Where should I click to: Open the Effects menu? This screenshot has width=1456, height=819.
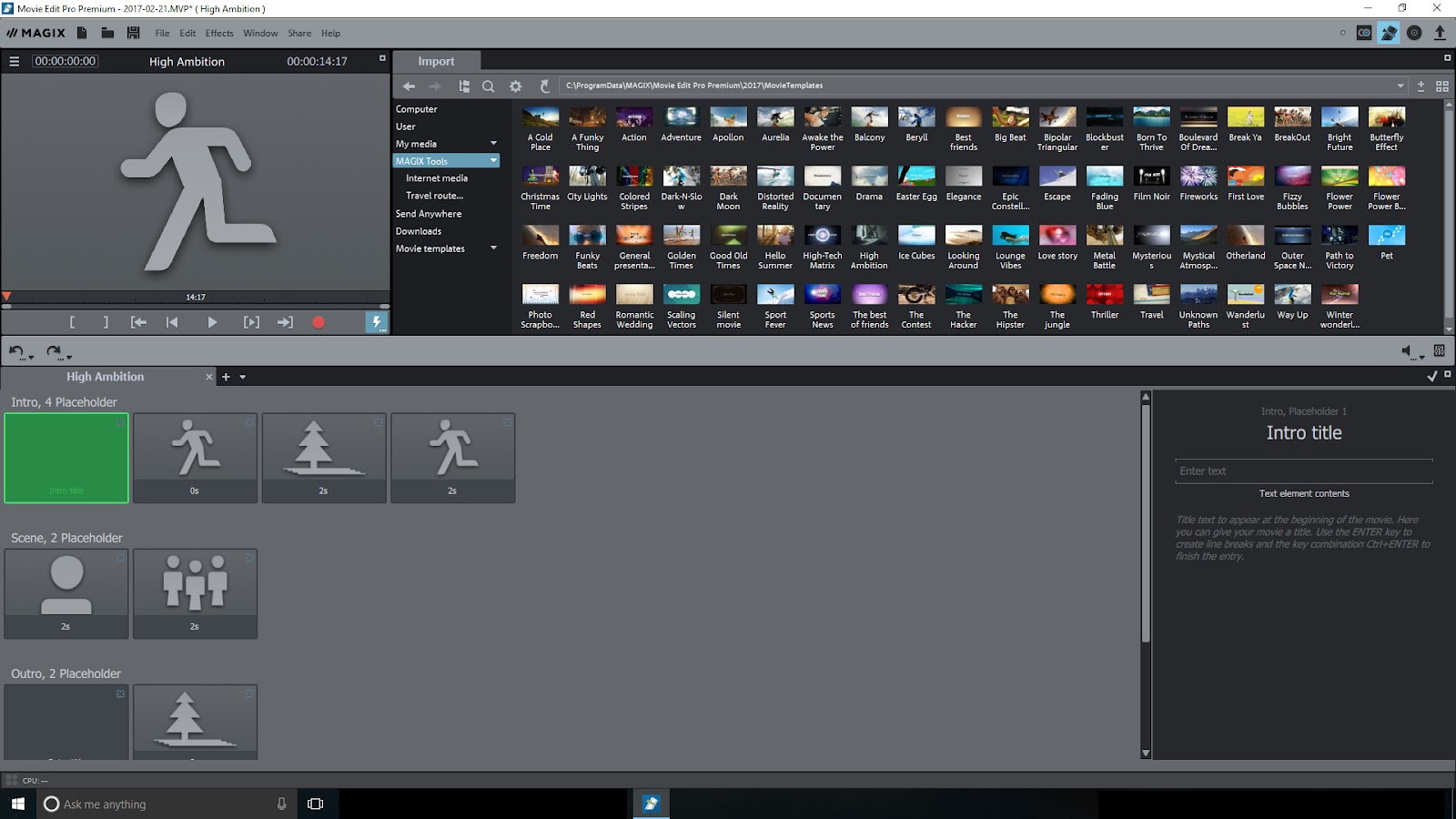click(x=219, y=34)
